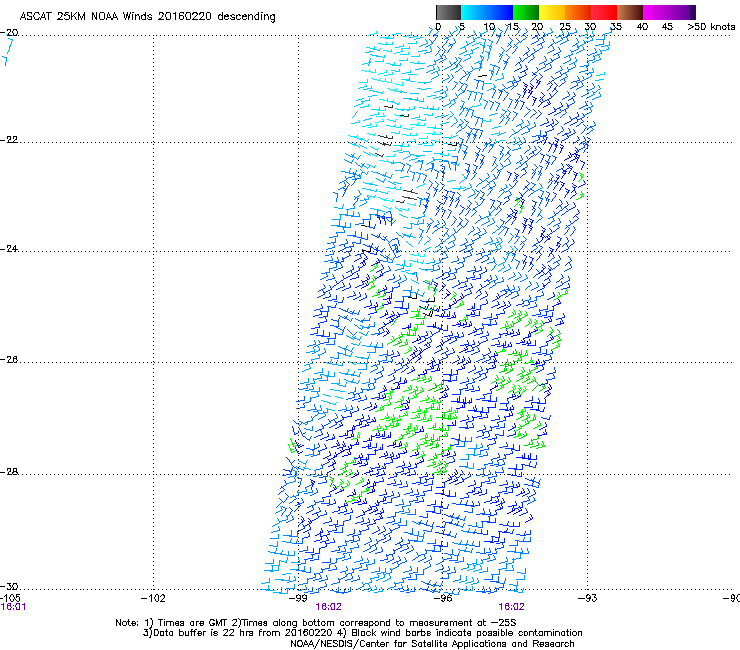Click the cyan-to-blue 5-15 knots legend gradient
The height and width of the screenshot is (650, 740).
(x=487, y=12)
